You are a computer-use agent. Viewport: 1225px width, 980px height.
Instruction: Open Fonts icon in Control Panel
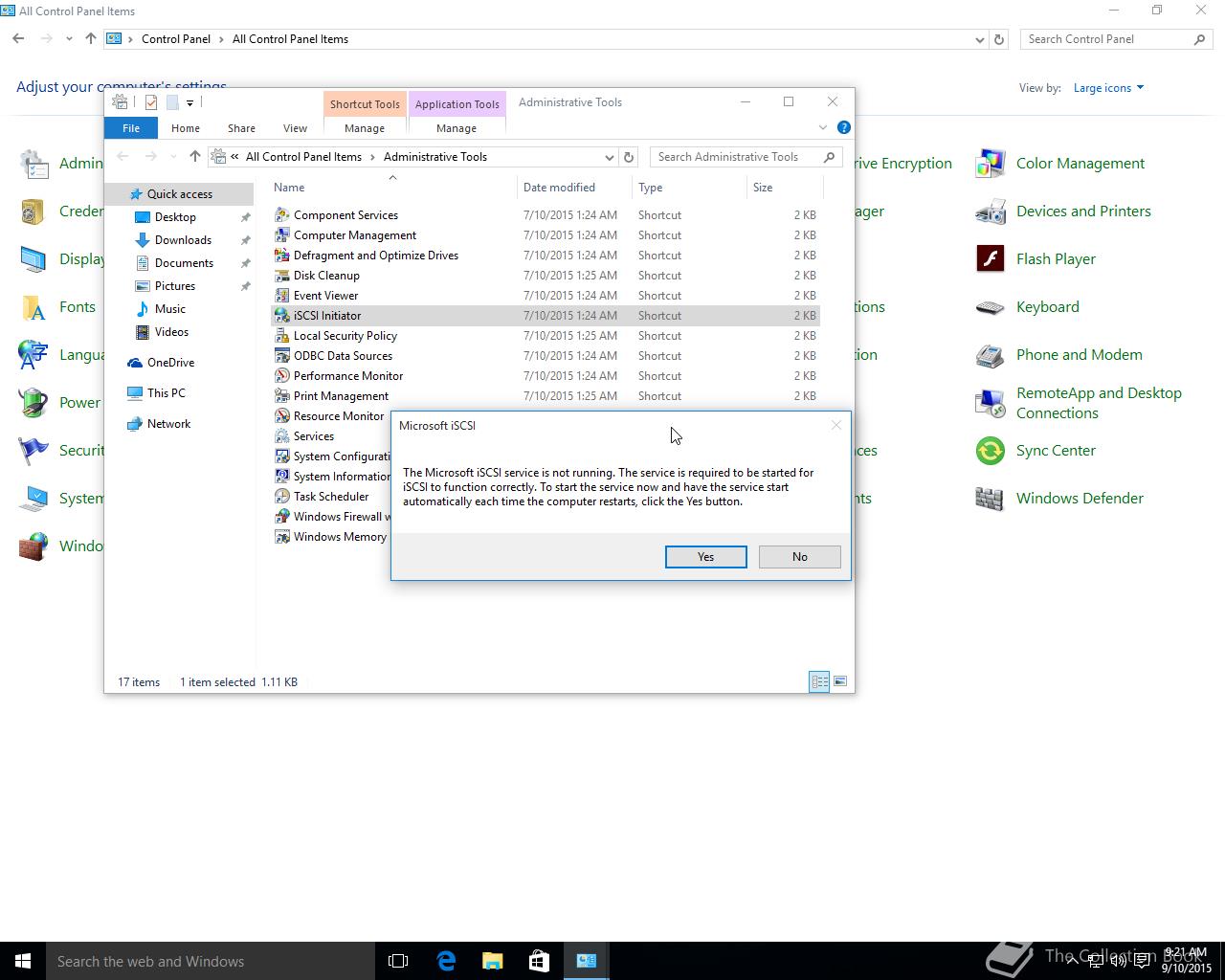33,307
